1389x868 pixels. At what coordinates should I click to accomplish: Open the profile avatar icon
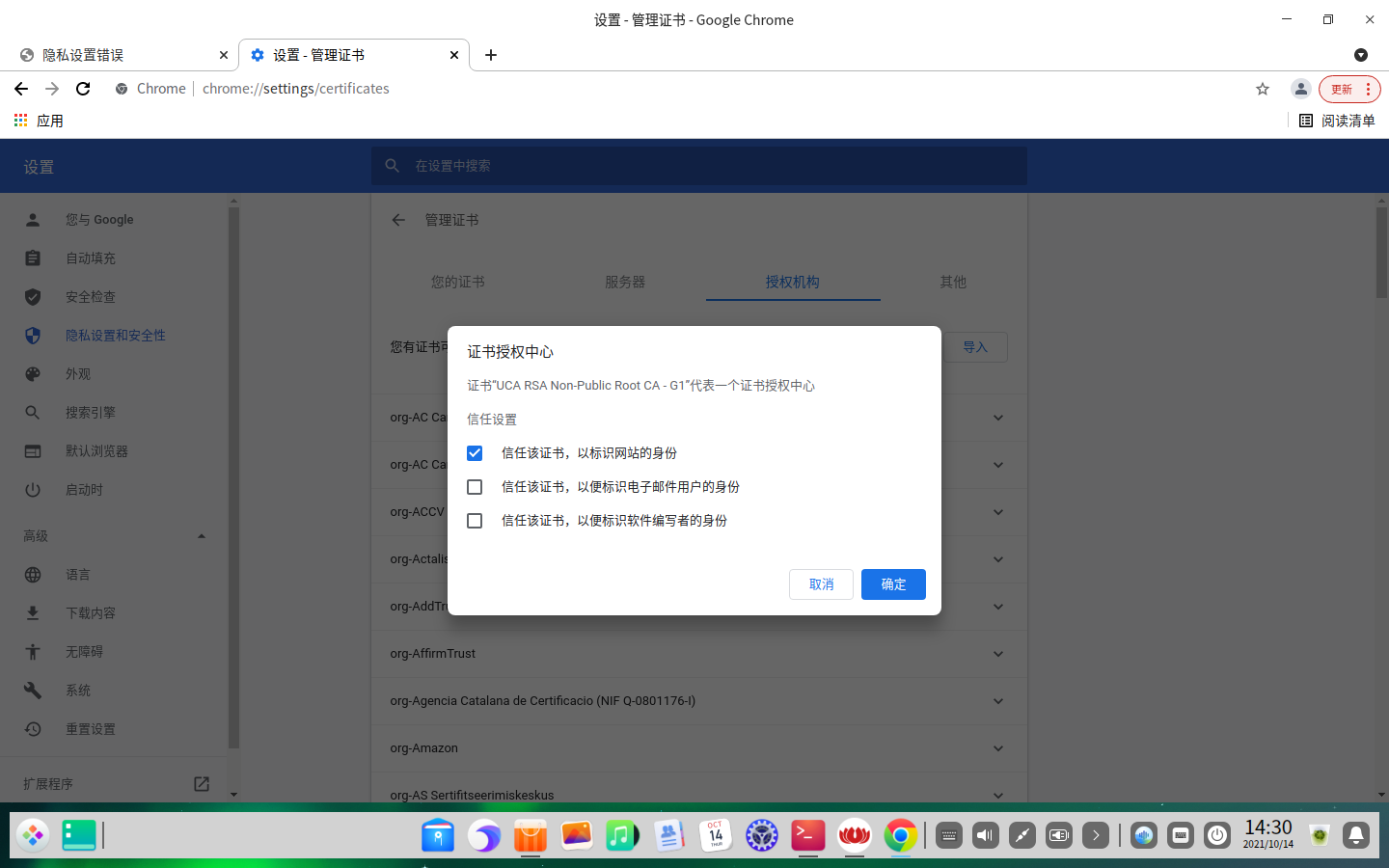(1300, 89)
